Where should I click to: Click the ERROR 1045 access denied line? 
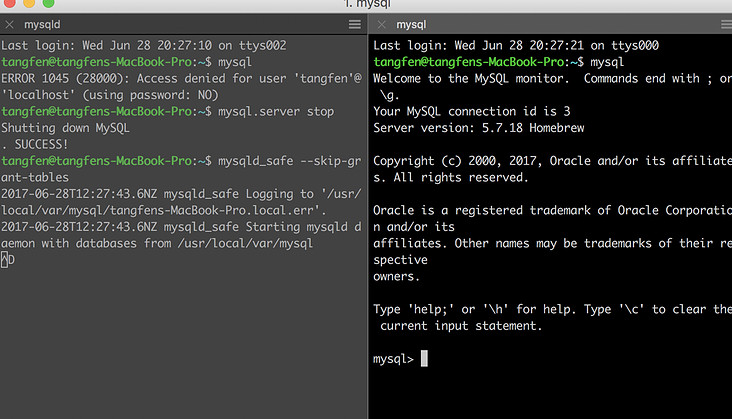pyautogui.click(x=180, y=78)
